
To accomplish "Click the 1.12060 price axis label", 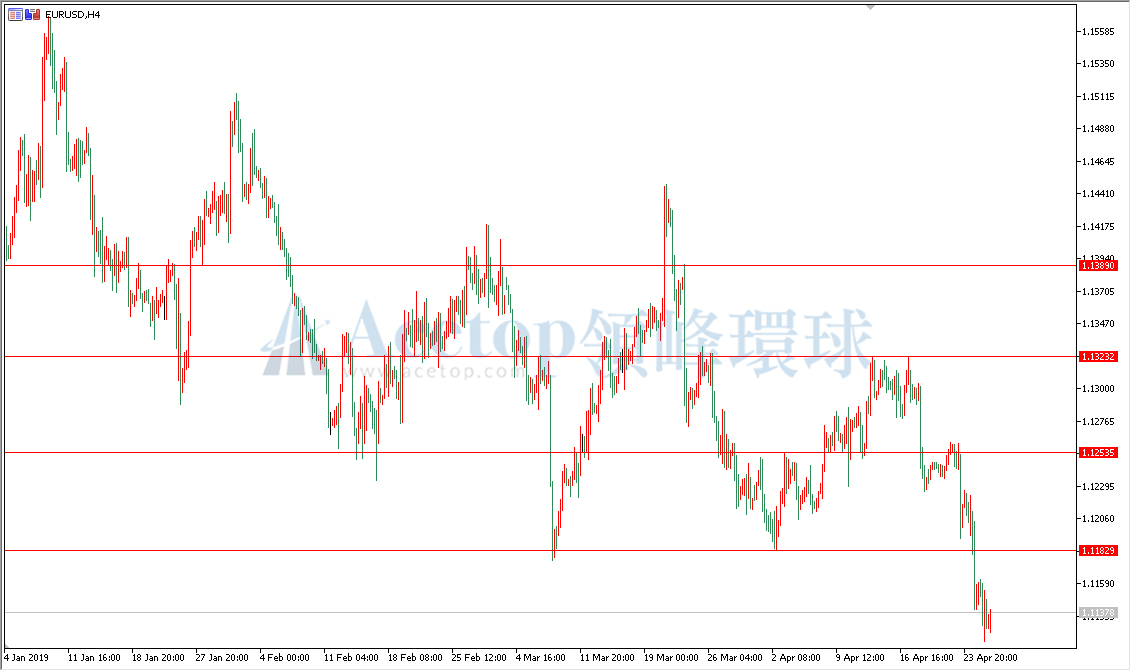I will point(1098,519).
